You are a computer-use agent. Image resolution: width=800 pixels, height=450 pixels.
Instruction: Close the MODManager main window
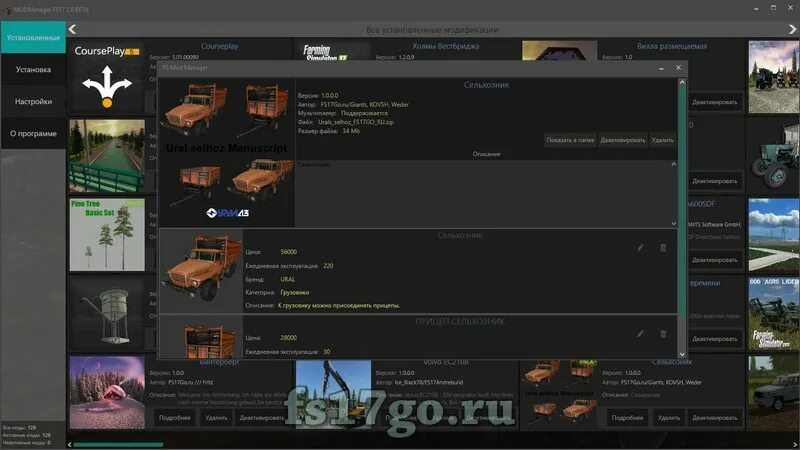click(791, 8)
